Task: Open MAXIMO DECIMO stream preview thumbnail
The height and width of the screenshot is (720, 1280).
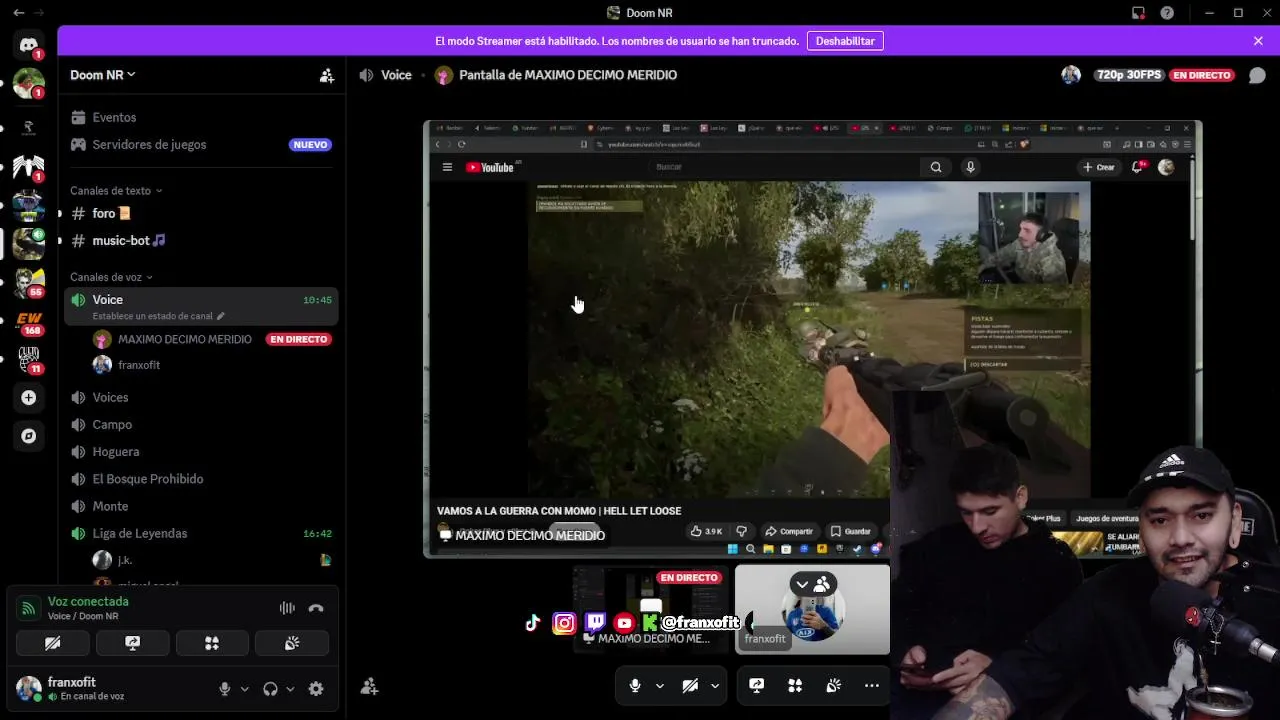Action: coord(652,609)
